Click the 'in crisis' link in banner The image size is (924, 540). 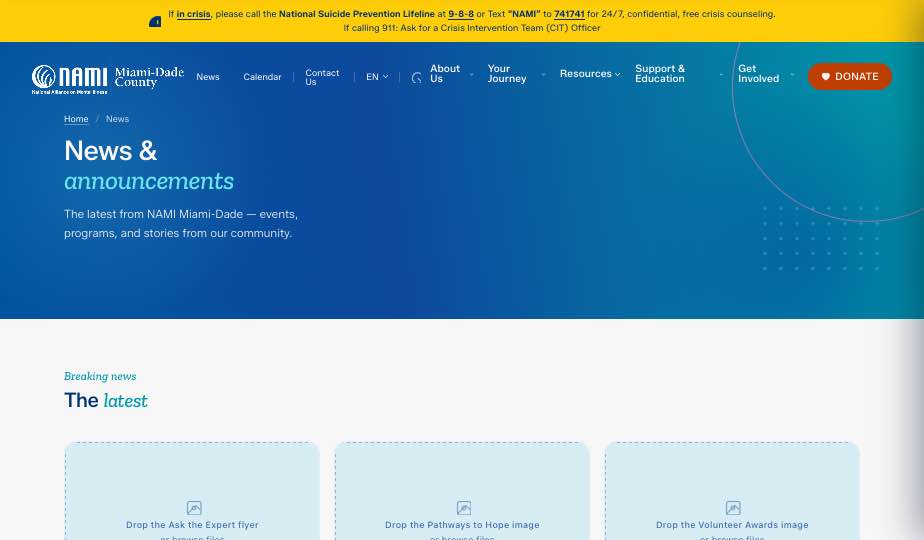click(x=193, y=14)
